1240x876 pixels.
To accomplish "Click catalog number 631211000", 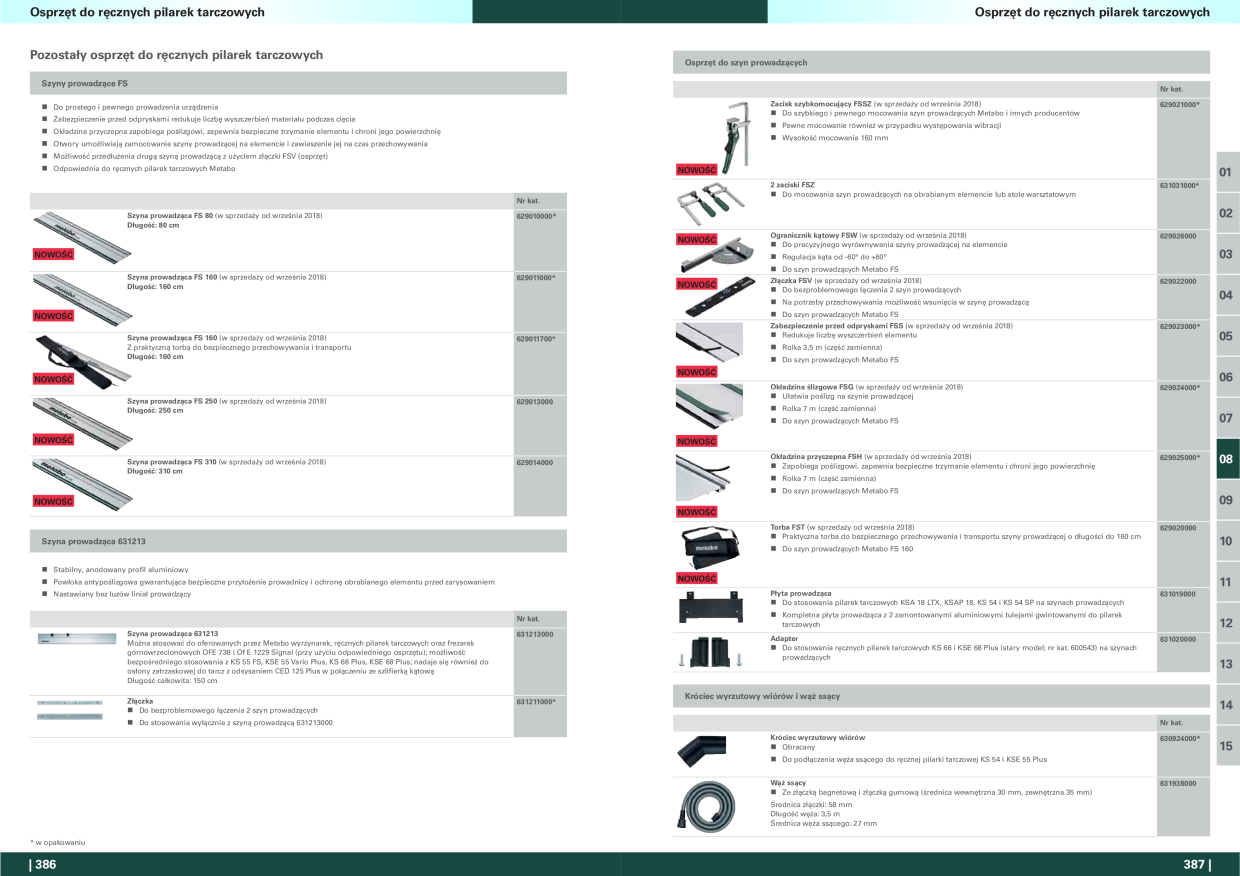I will [536, 702].
